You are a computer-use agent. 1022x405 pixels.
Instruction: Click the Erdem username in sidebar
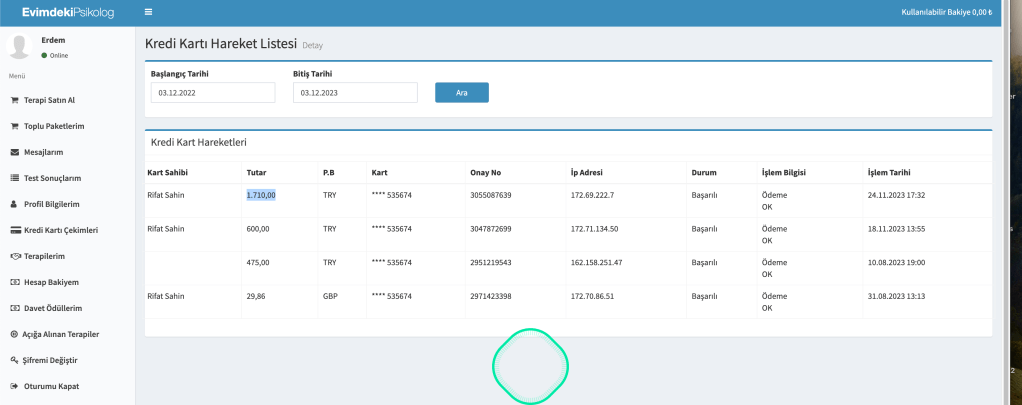(53, 40)
